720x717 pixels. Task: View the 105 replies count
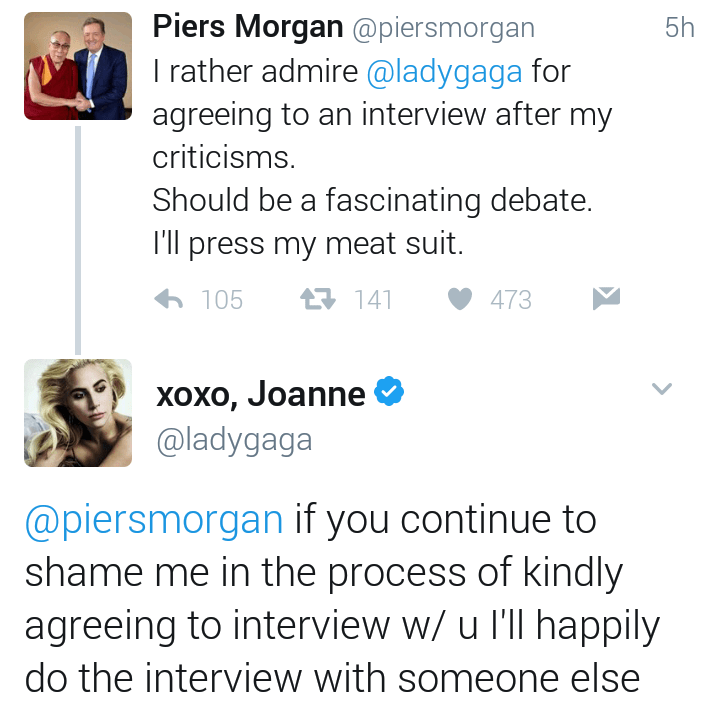point(221,300)
